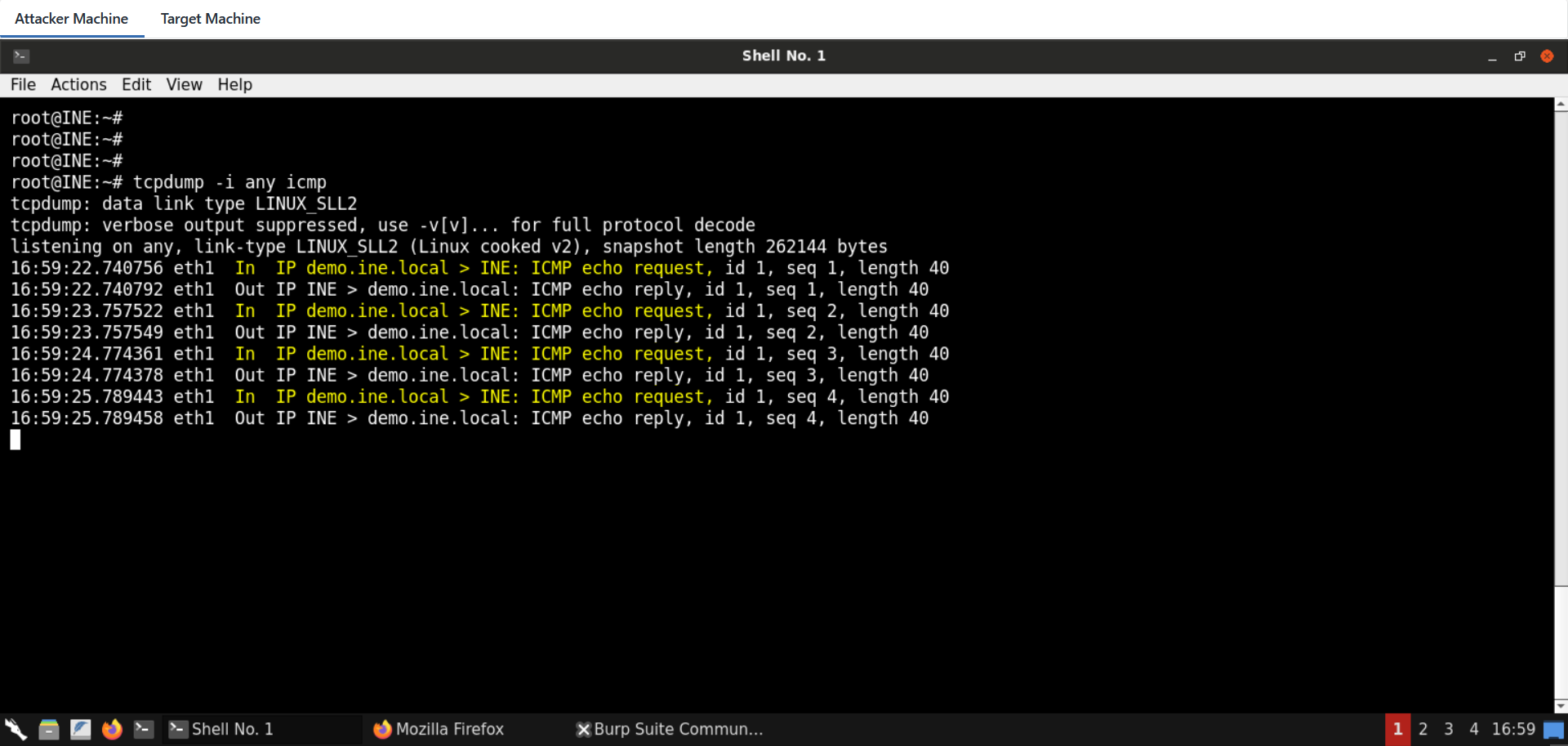Viewport: 1568px width, 746px height.
Task: Launch the file manager from the panel
Action: pyautogui.click(x=48, y=729)
